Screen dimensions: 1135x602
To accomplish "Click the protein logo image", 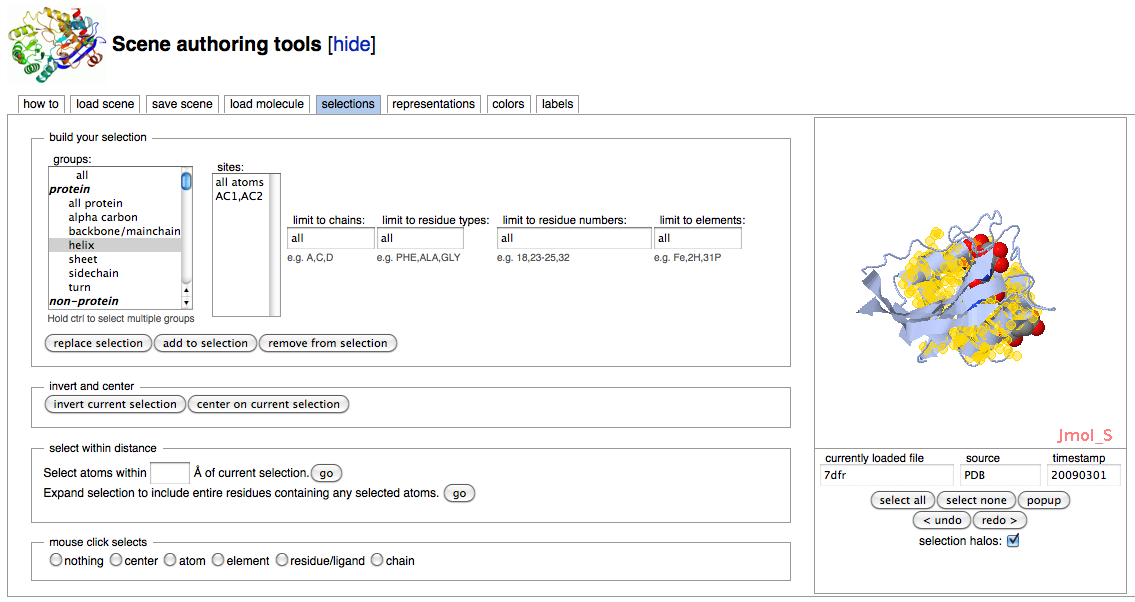I will (55, 45).
